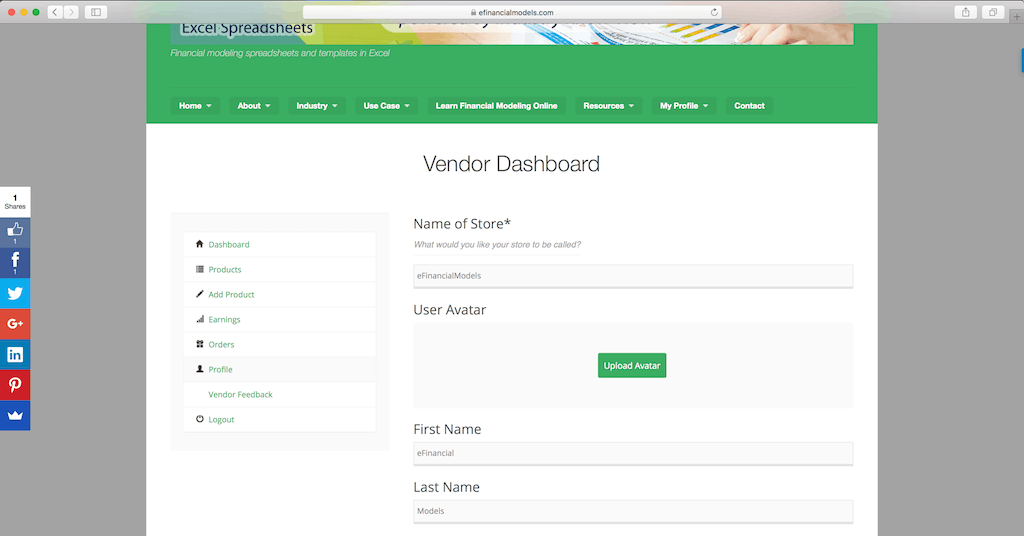Click the Earnings bar chart icon
Viewport: 1024px width, 536px height.
[200, 319]
